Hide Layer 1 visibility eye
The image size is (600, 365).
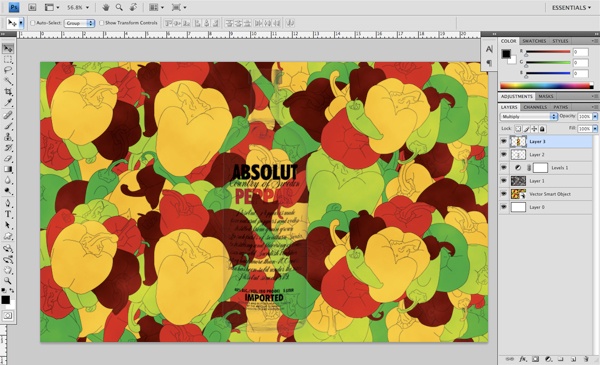[x=504, y=181]
